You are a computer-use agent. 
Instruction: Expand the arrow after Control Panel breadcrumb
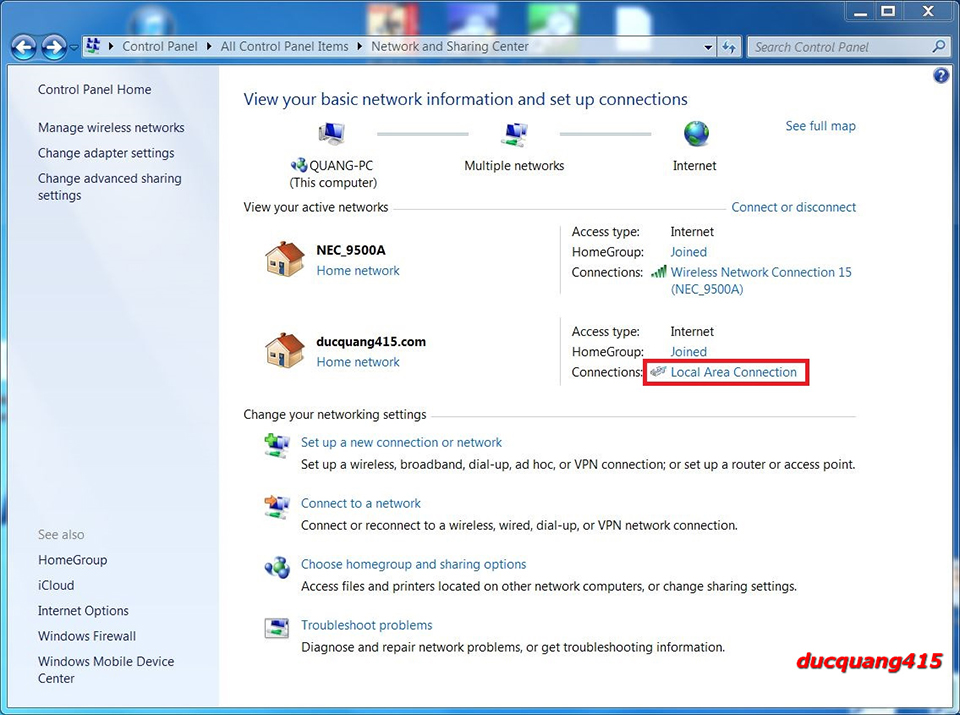(x=208, y=47)
